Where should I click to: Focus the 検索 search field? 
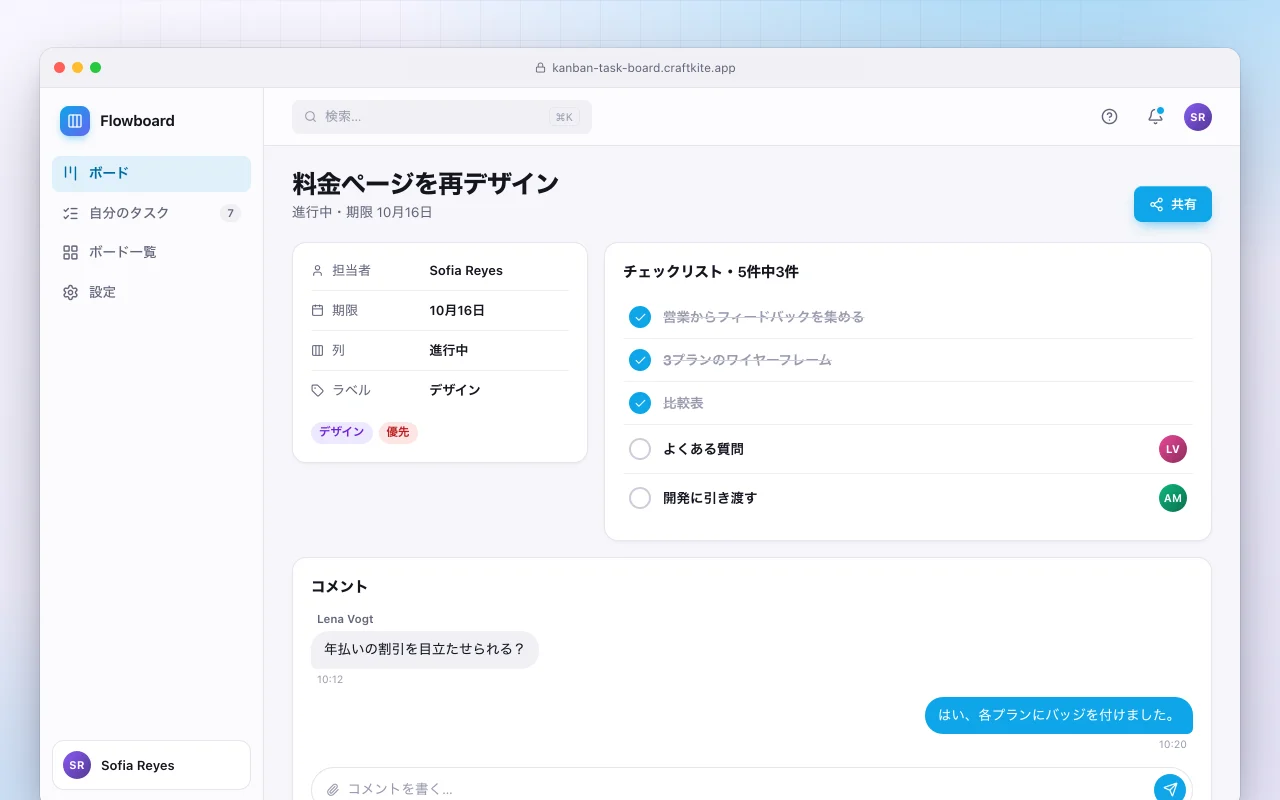(x=442, y=117)
